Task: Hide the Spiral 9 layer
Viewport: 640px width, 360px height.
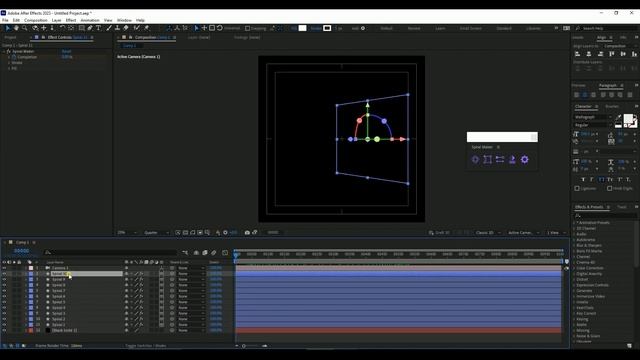Action: [x=4, y=280]
